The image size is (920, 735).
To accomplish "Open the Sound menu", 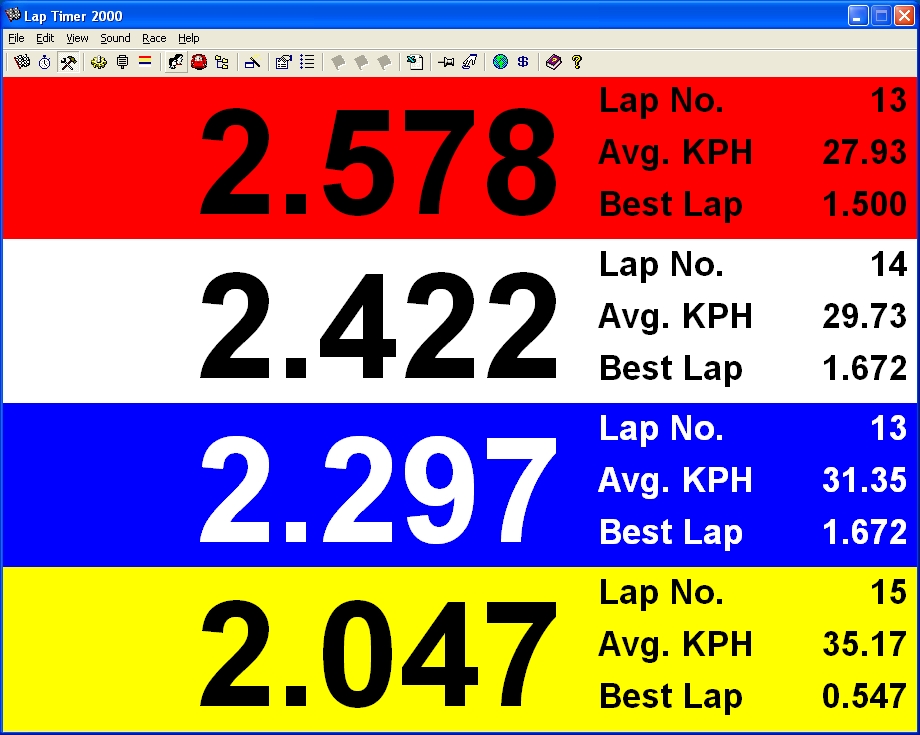I will [x=115, y=38].
